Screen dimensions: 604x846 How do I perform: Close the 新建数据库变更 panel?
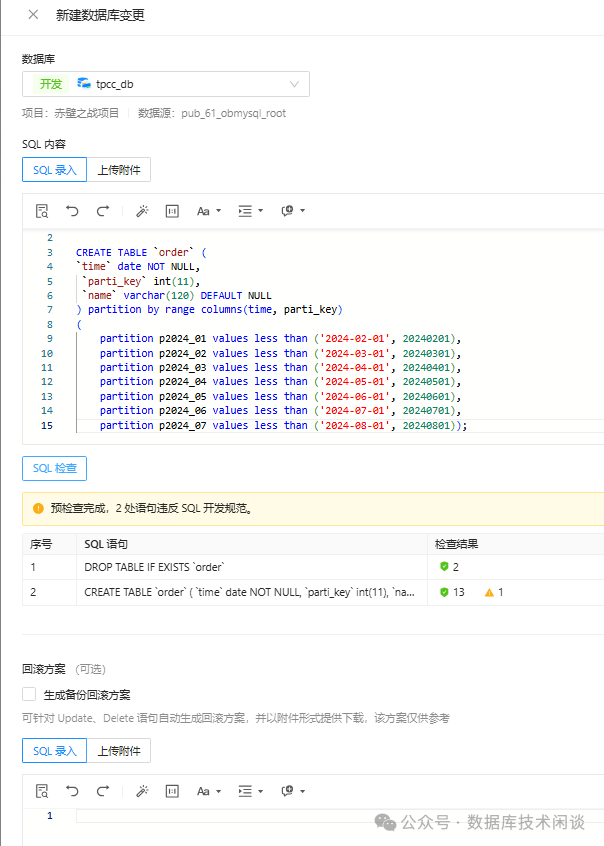tap(33, 15)
